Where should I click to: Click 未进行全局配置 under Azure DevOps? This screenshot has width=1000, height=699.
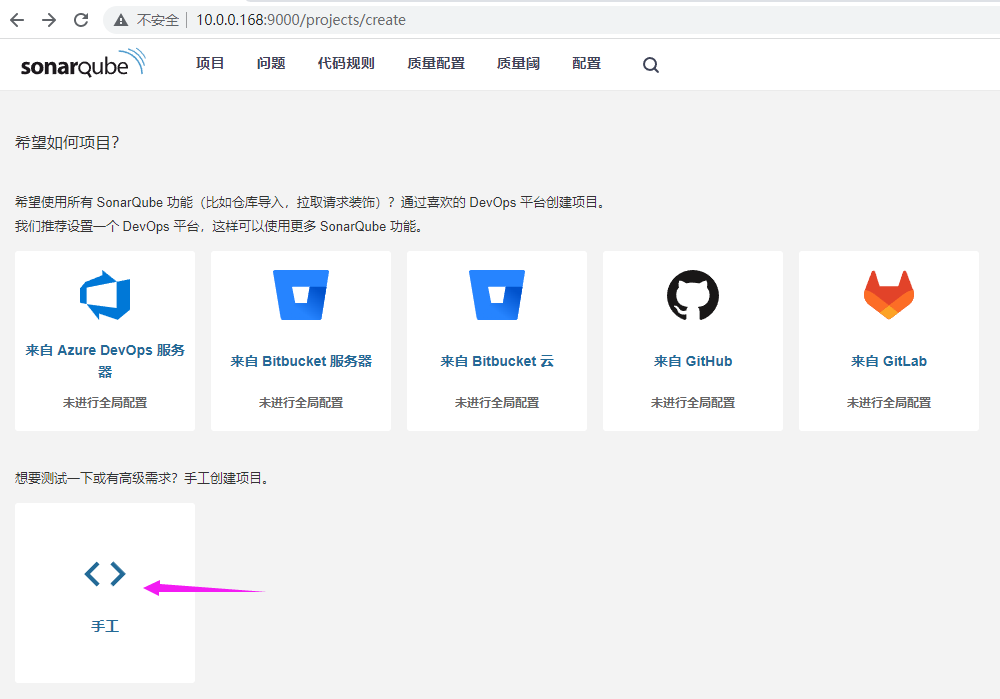(105, 402)
